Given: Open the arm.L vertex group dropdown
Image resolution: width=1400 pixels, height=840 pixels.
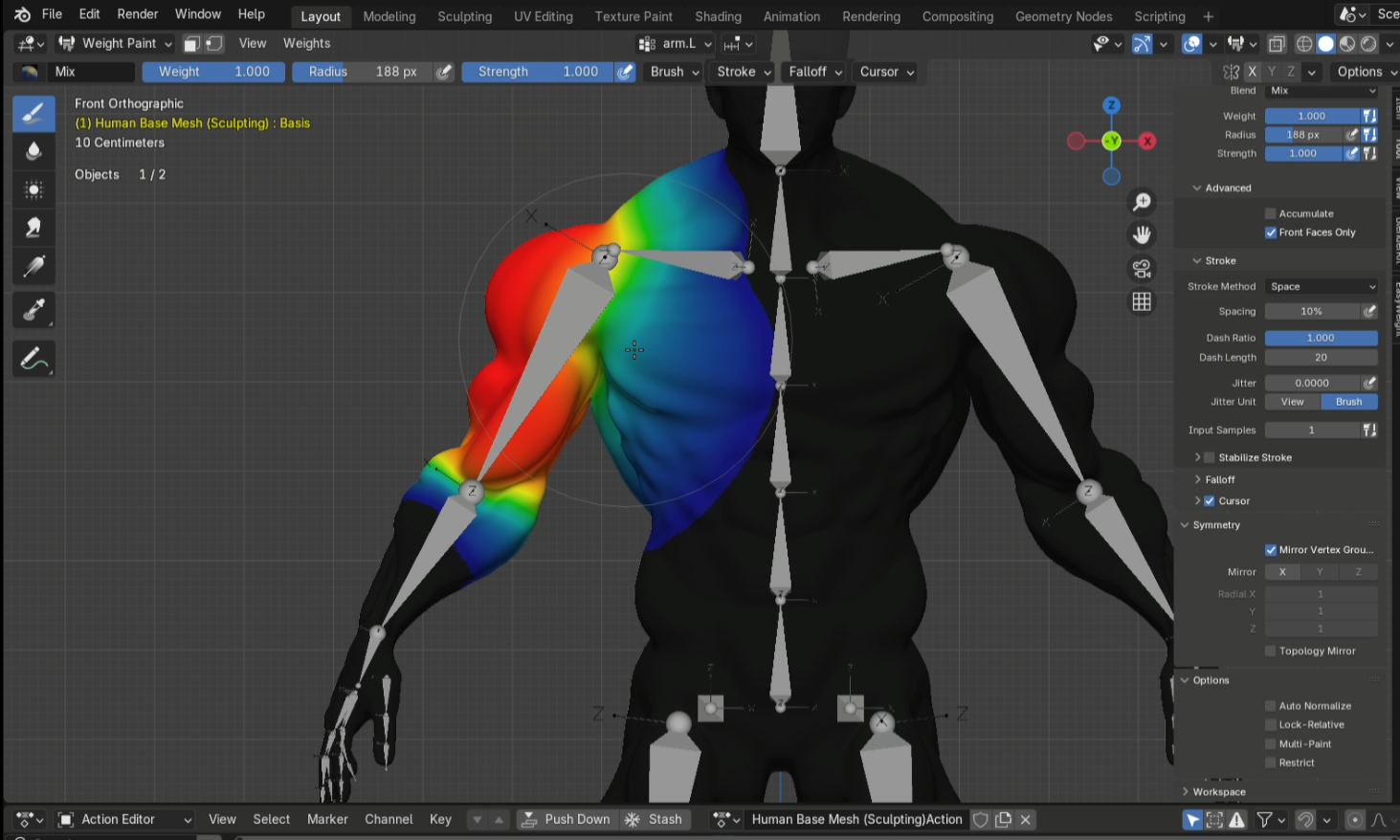Looking at the screenshot, I should pos(677,44).
